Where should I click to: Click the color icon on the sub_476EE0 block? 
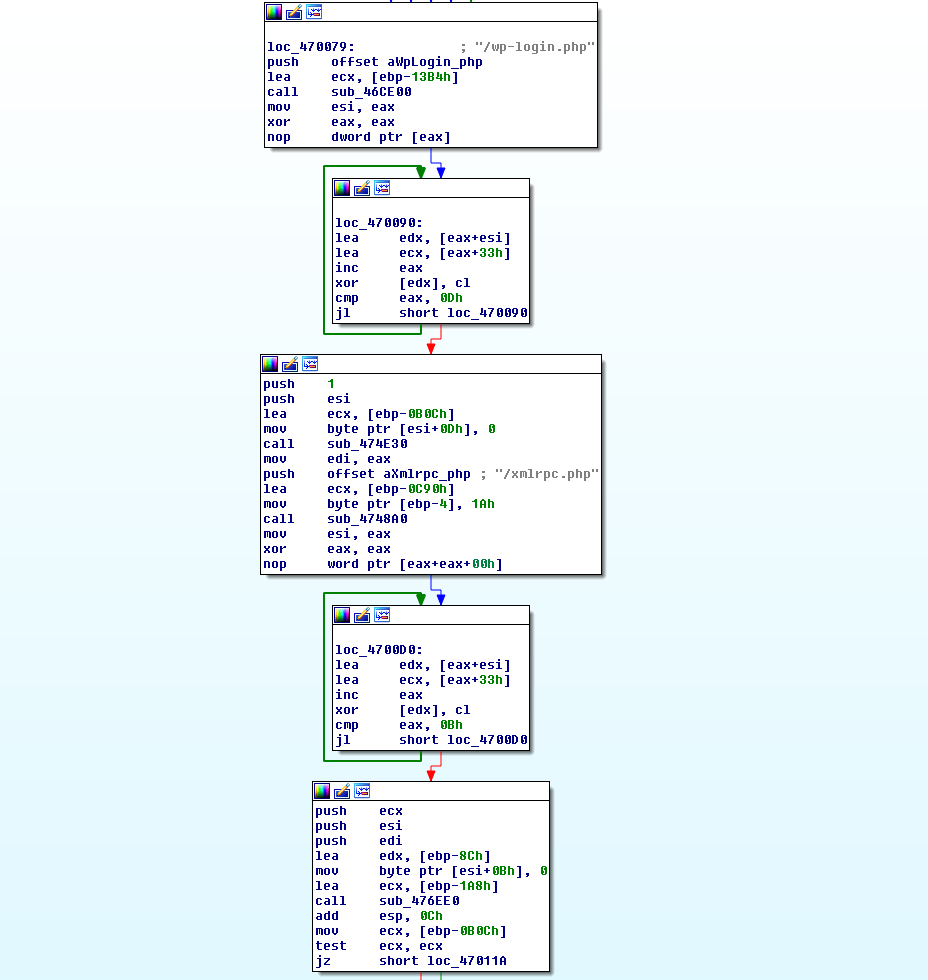[322, 791]
